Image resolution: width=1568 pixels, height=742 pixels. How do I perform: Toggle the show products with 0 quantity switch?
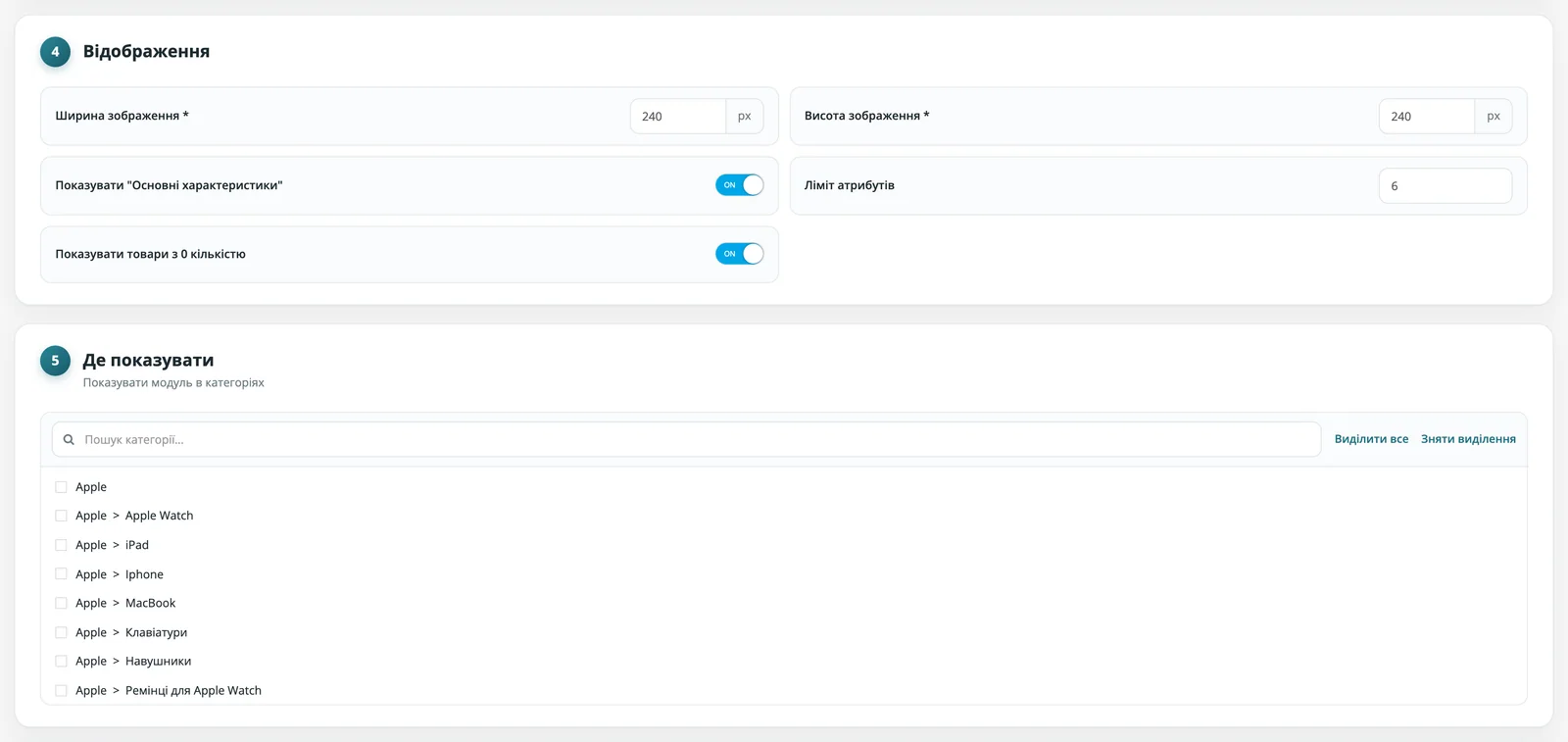[x=739, y=254]
